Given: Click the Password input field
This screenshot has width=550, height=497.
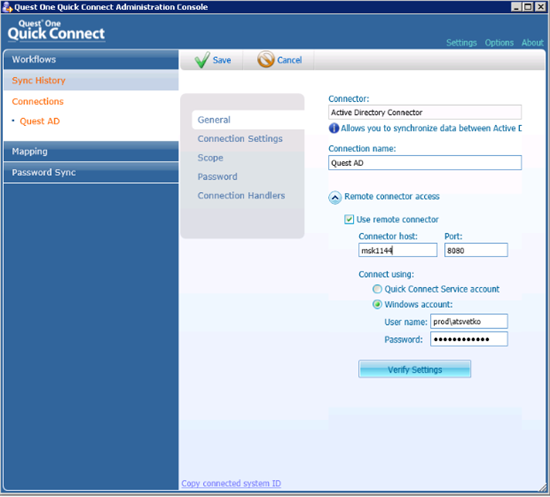Looking at the screenshot, I should tap(469, 339).
